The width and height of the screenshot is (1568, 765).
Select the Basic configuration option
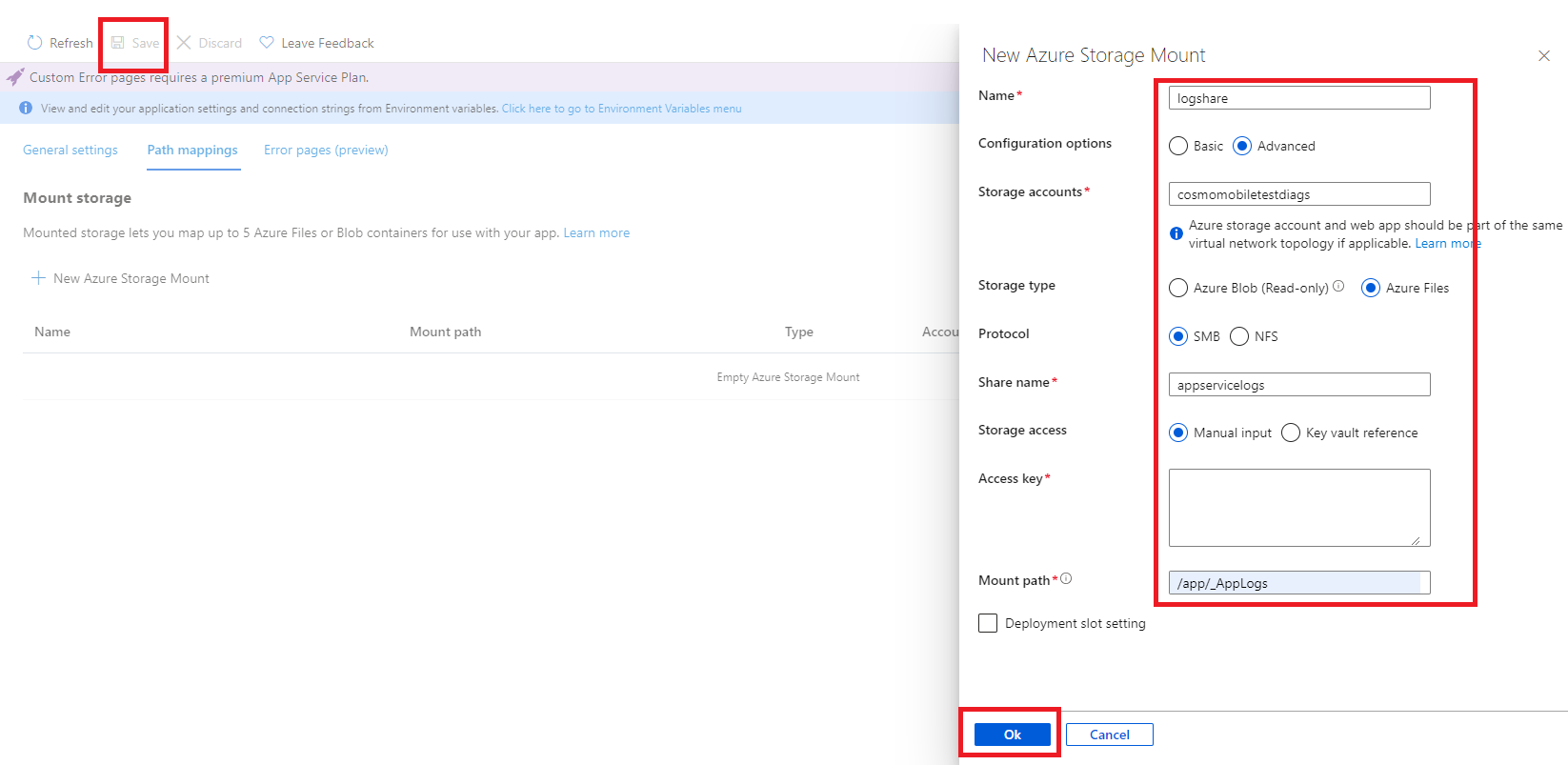coord(1178,146)
